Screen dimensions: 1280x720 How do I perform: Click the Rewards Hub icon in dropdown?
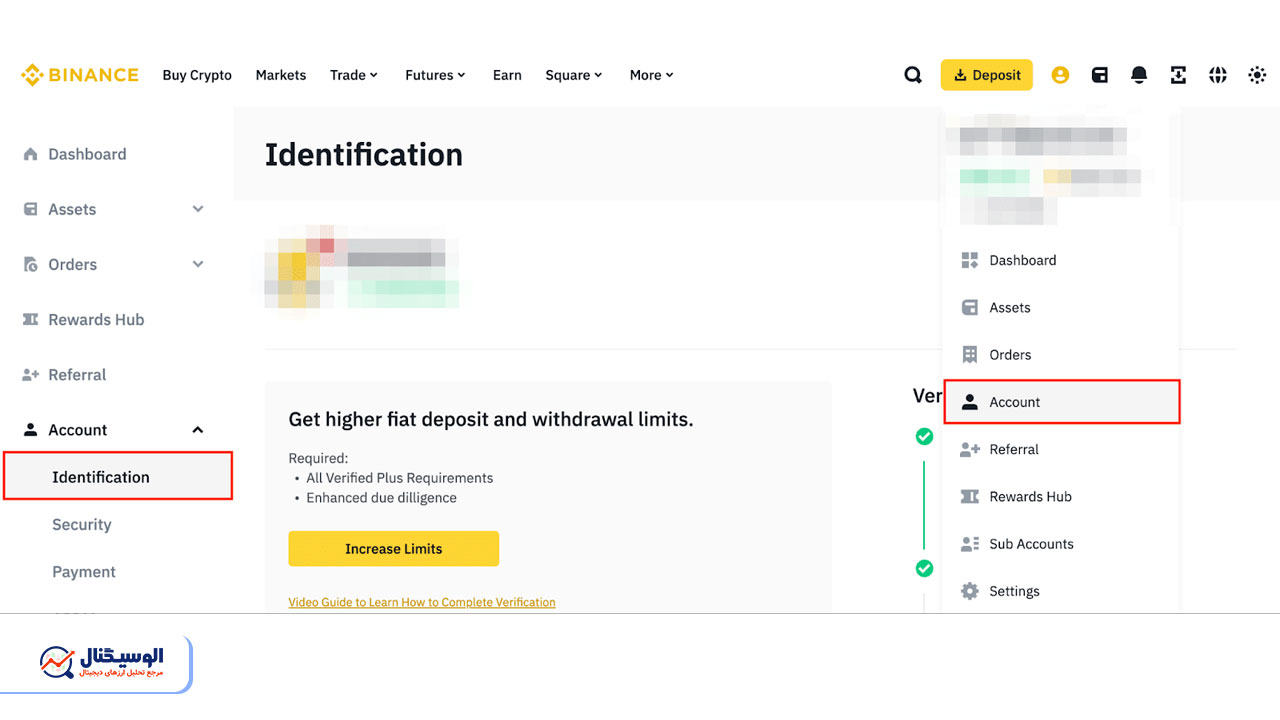click(969, 496)
